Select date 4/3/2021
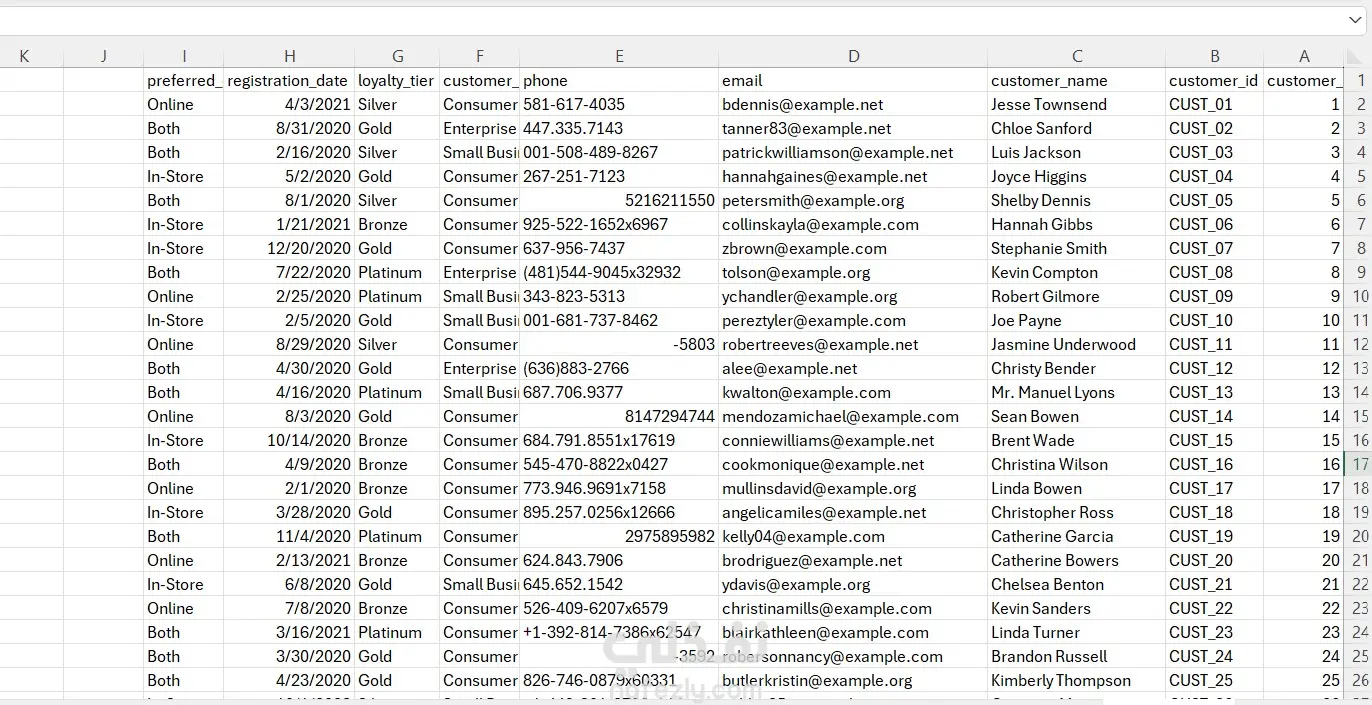Screen dimensions: 1372x705 pyautogui.click(x=290, y=105)
